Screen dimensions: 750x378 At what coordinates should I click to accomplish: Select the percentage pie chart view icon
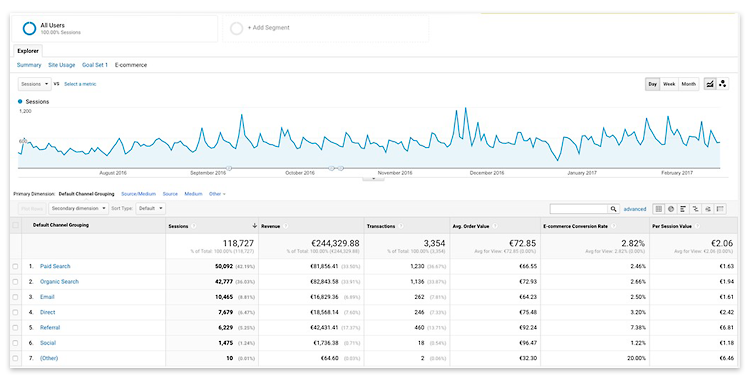(671, 209)
